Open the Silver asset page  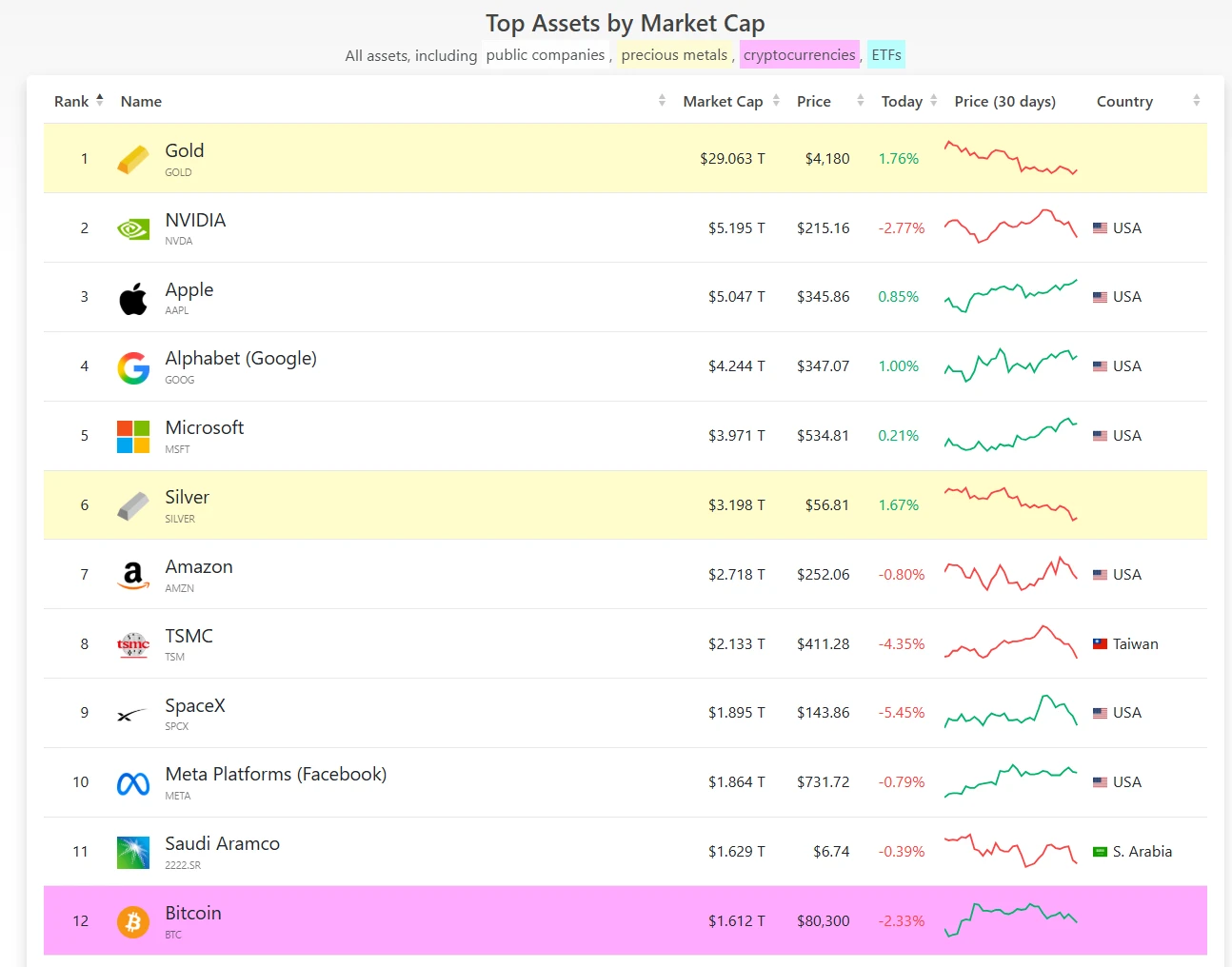pos(188,497)
